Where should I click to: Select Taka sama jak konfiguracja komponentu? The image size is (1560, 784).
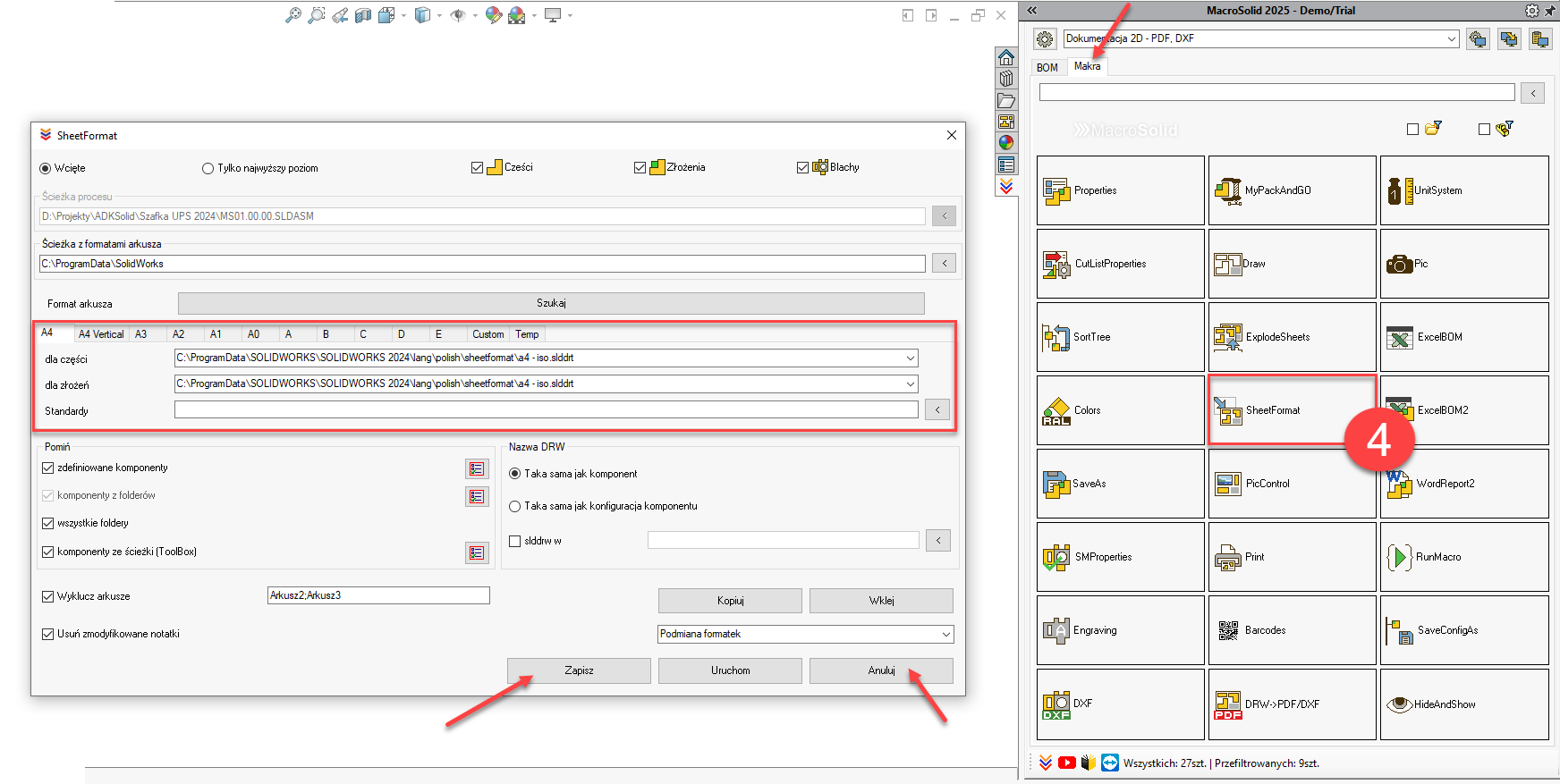(x=514, y=506)
